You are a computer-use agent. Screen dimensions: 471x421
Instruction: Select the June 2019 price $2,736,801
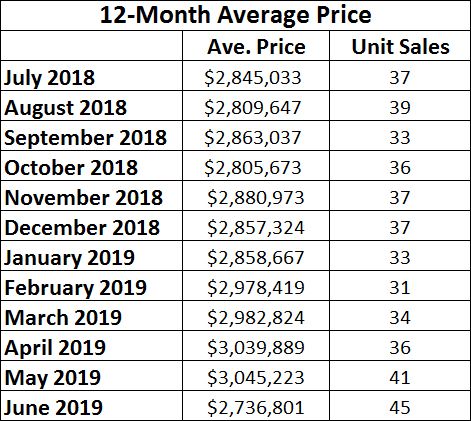256,406
